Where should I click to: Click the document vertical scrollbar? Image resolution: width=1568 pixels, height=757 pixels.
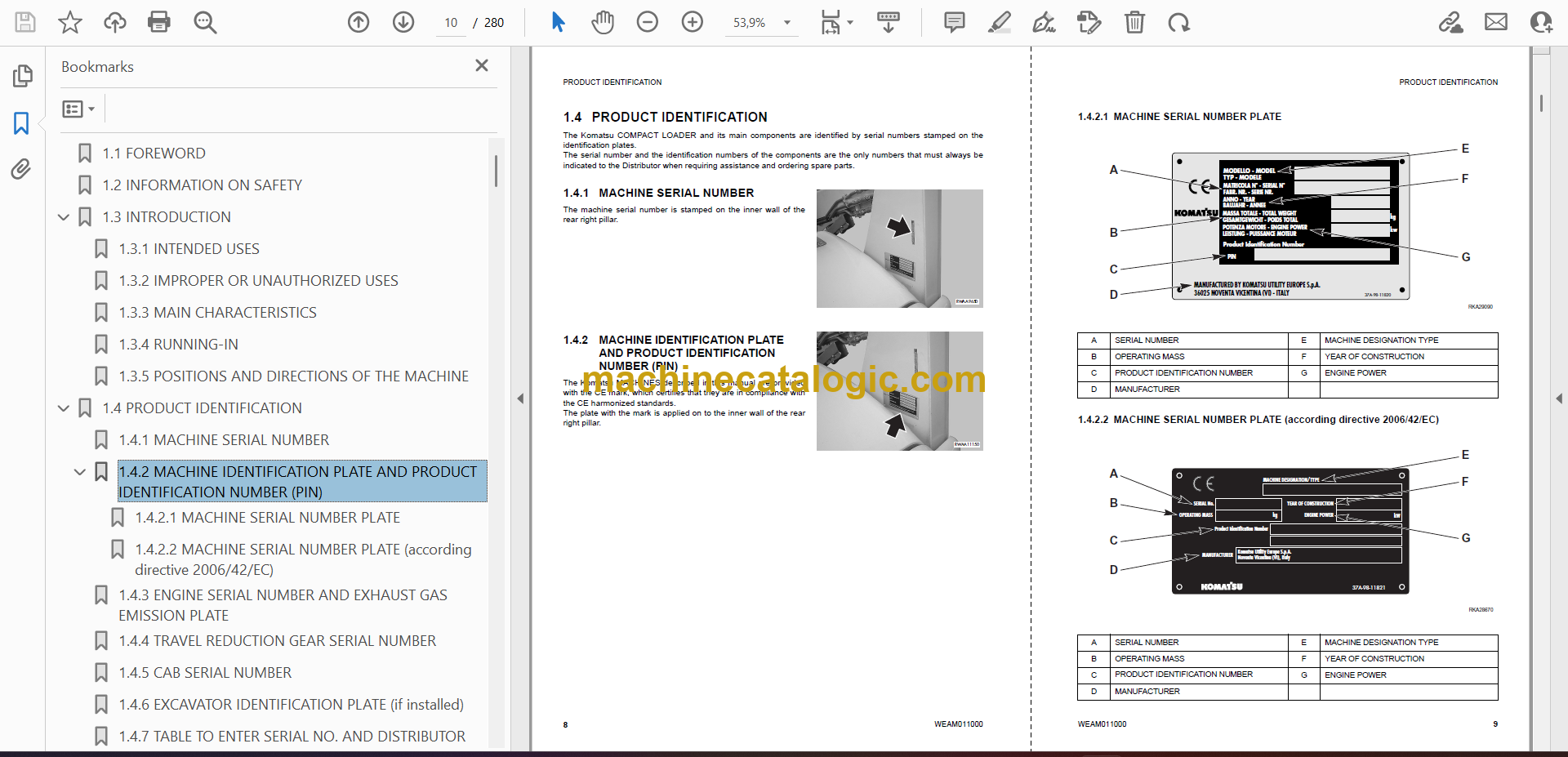point(1541,103)
